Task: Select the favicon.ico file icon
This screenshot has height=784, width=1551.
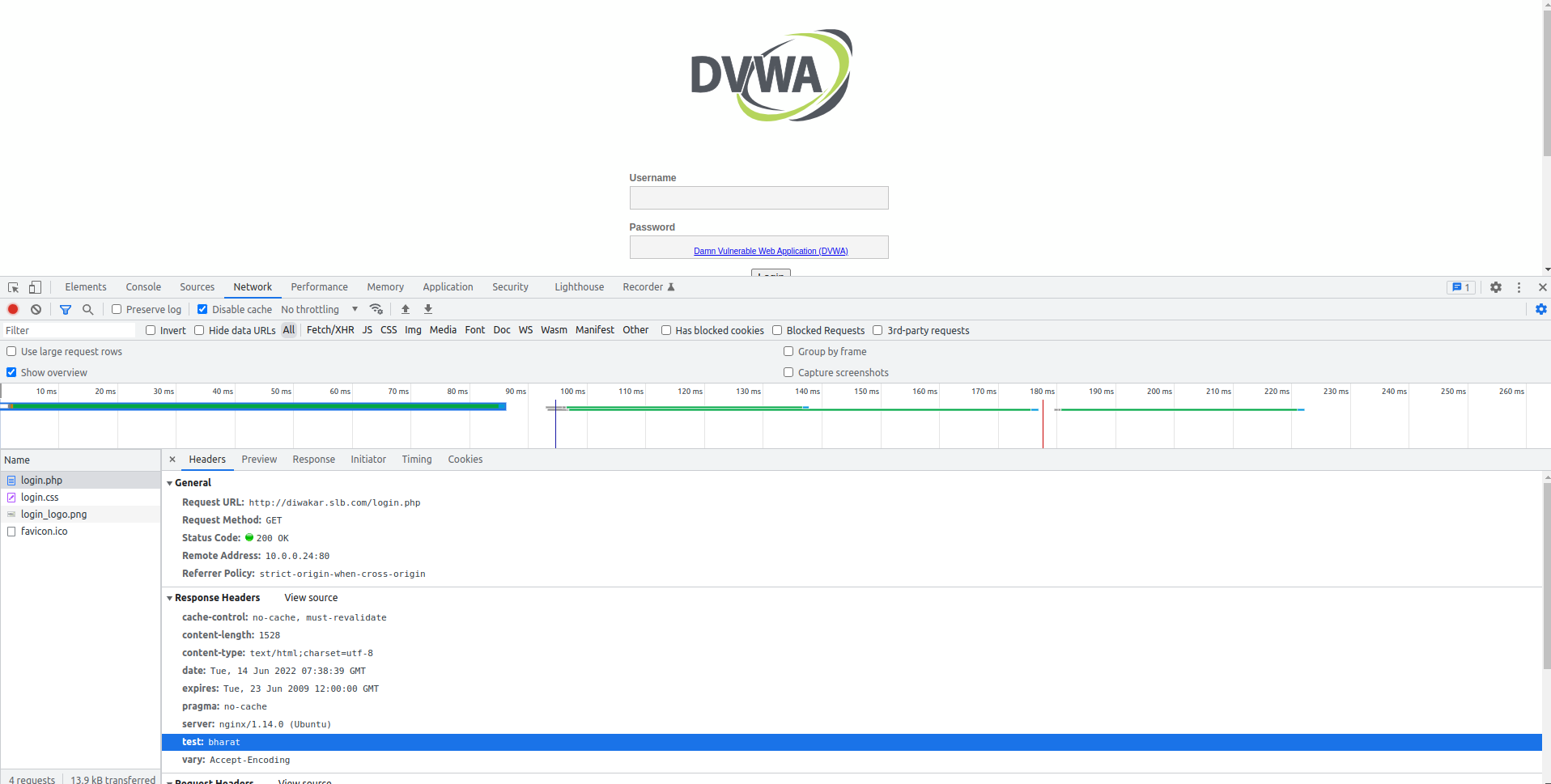Action: click(x=11, y=532)
